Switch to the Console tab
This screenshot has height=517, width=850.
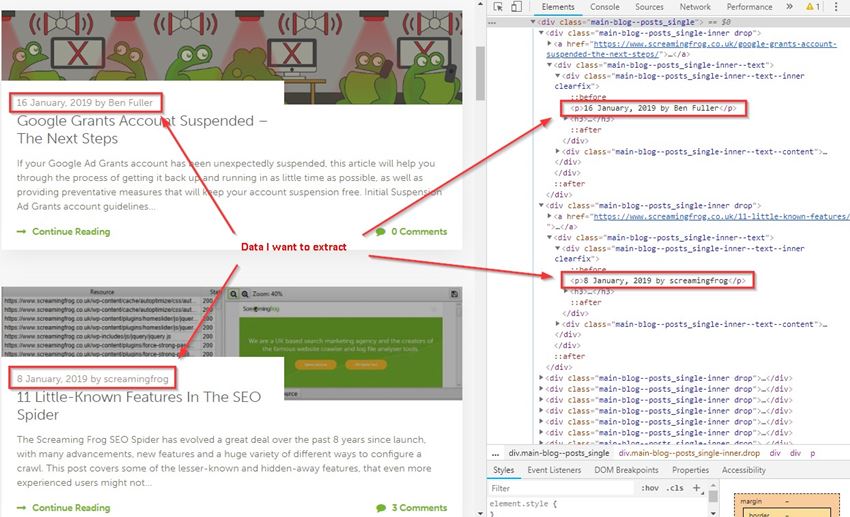(x=604, y=7)
